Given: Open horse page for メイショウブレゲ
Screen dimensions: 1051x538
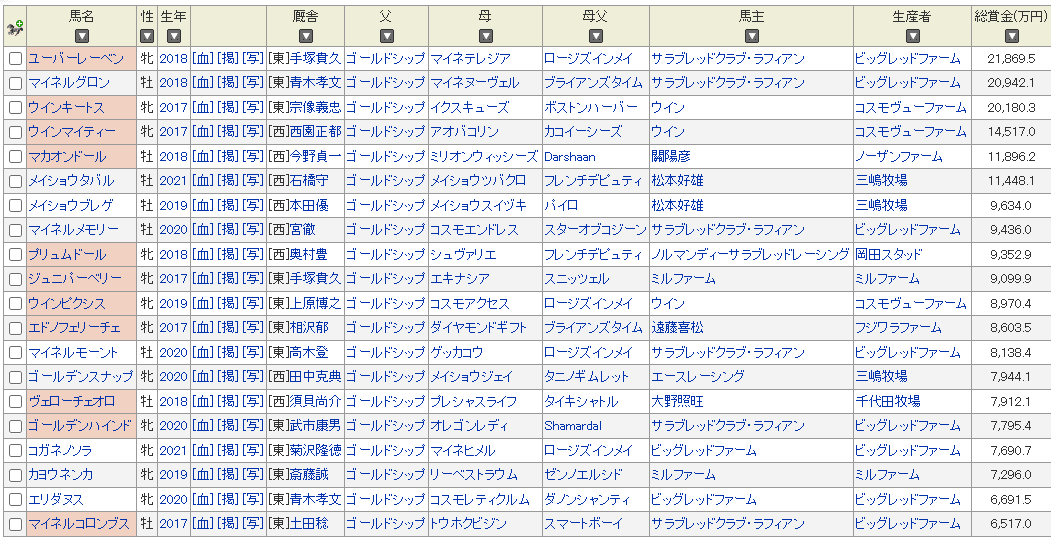Looking at the screenshot, I should point(71,206).
